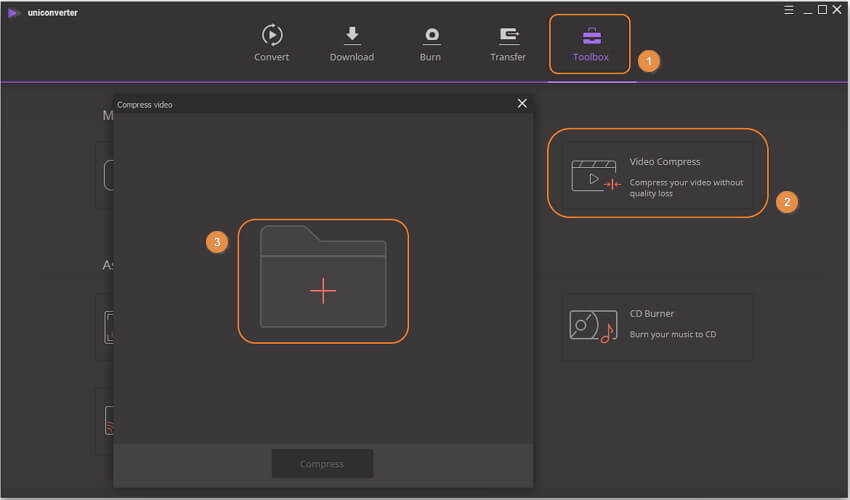Click the uniconverter logo in title bar

14,12
